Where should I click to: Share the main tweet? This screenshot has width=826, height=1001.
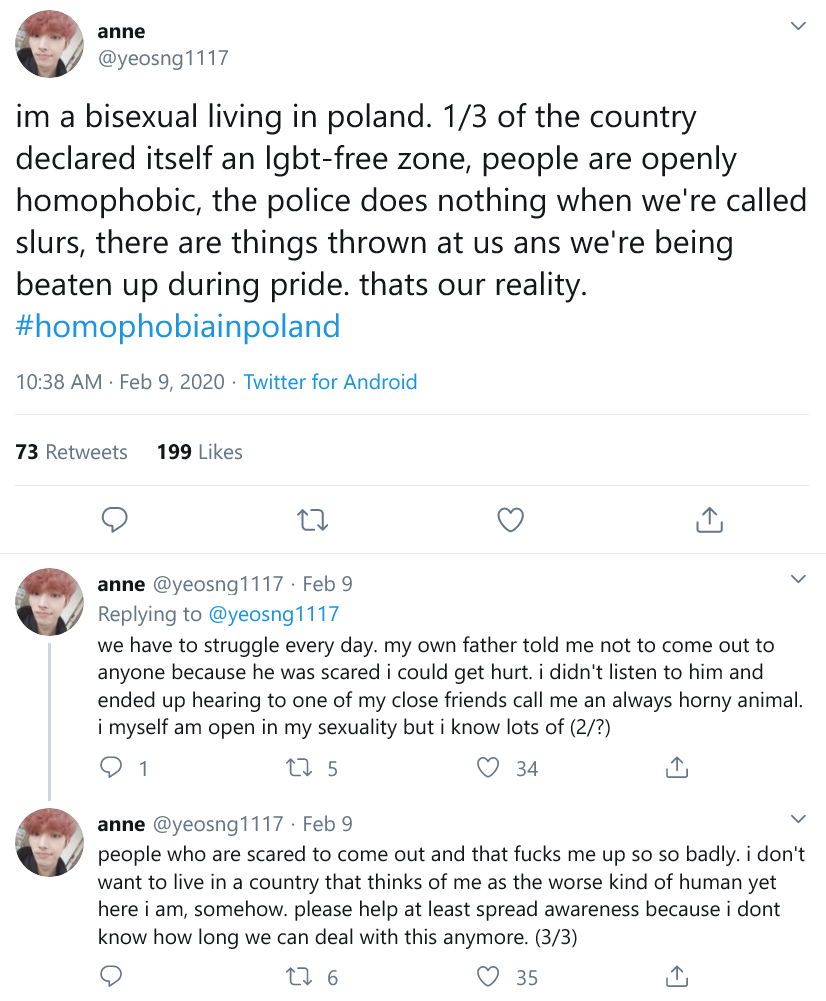pyautogui.click(x=709, y=520)
